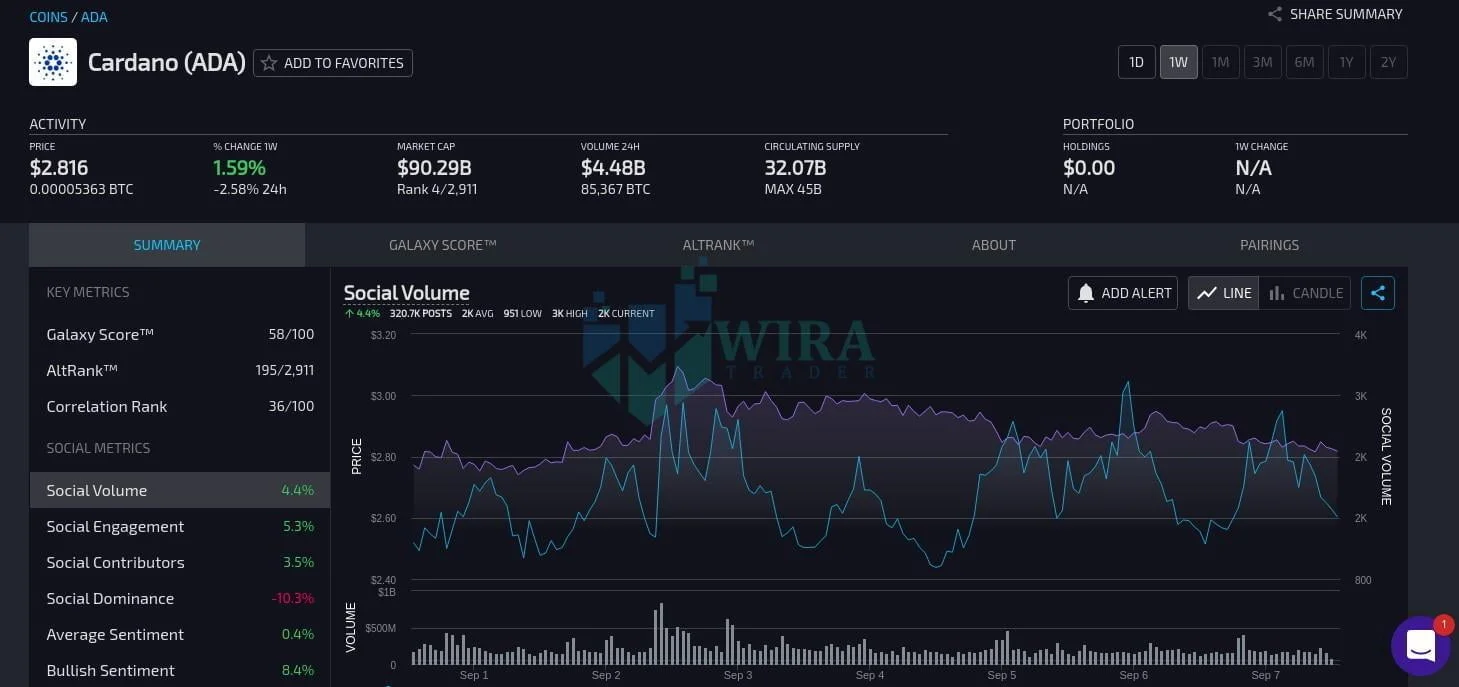The width and height of the screenshot is (1459, 687).
Task: Click the 3K HIGH stat
Action: click(x=570, y=313)
